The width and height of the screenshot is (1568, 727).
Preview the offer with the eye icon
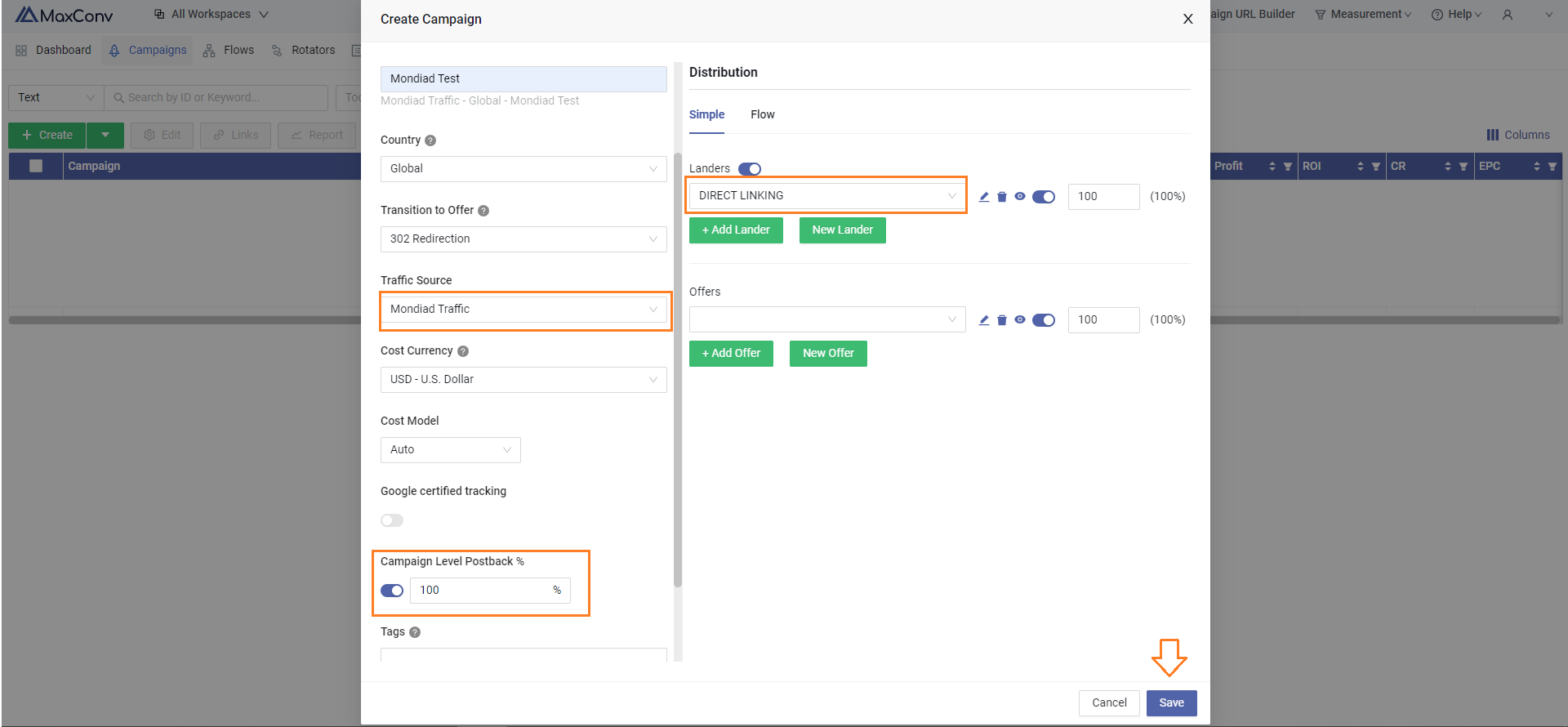point(1020,319)
